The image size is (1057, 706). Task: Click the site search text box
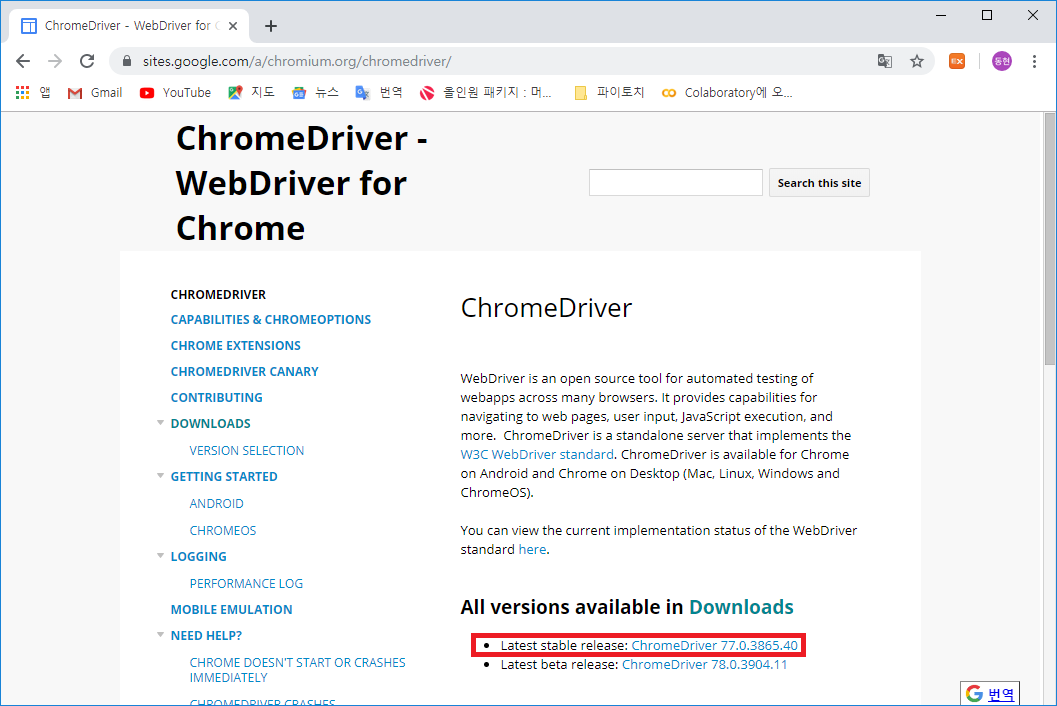click(x=675, y=183)
